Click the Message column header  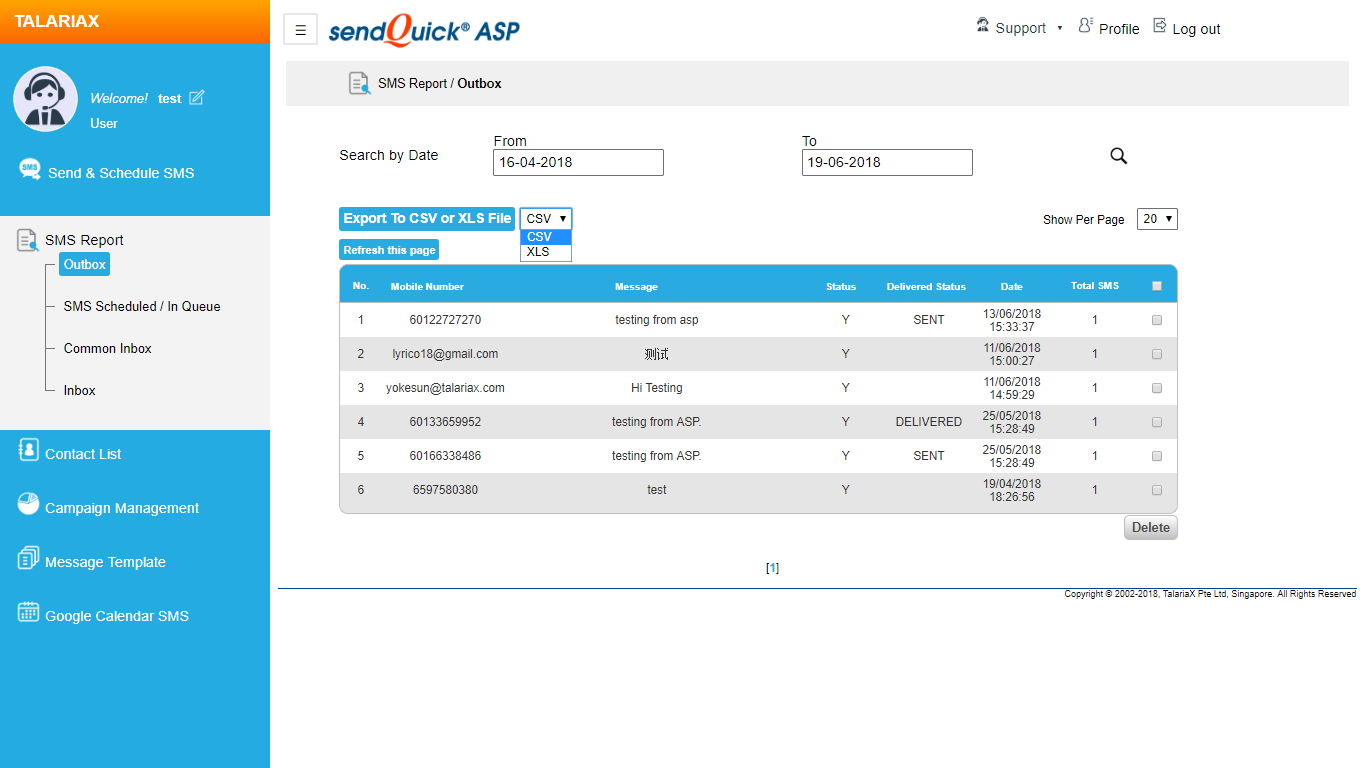pyautogui.click(x=636, y=287)
